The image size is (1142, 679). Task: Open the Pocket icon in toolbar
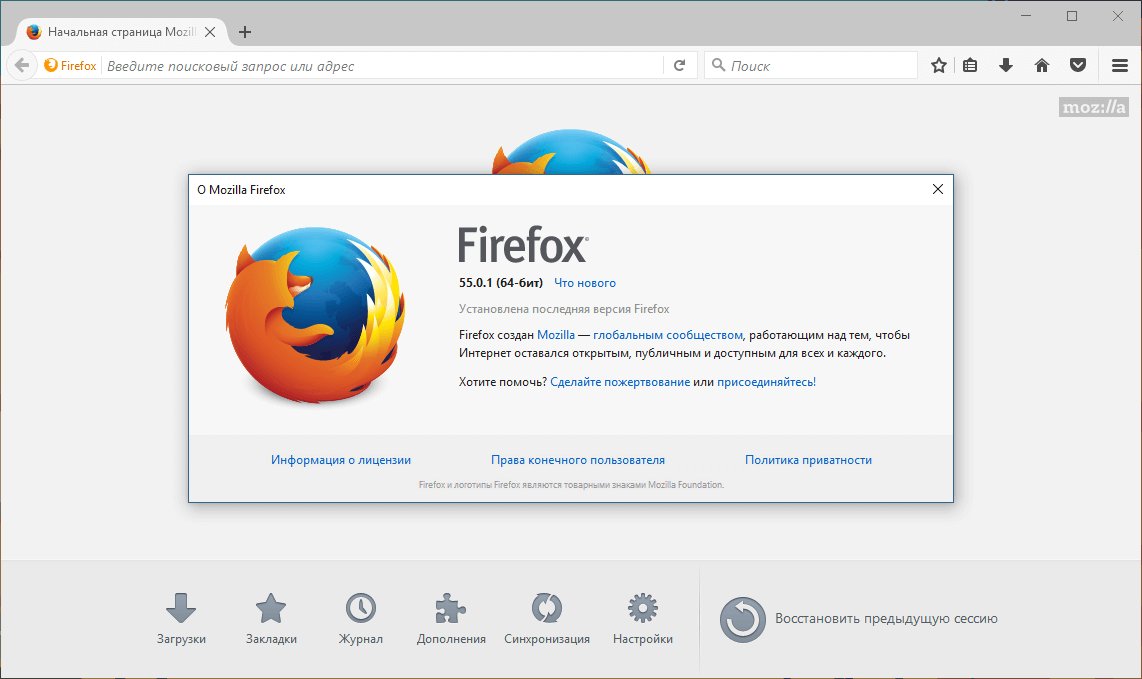click(x=1078, y=66)
